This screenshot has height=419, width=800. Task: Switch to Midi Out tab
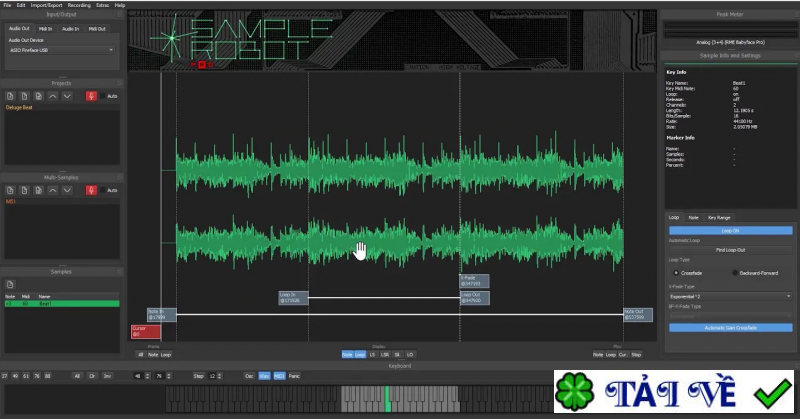(97, 29)
